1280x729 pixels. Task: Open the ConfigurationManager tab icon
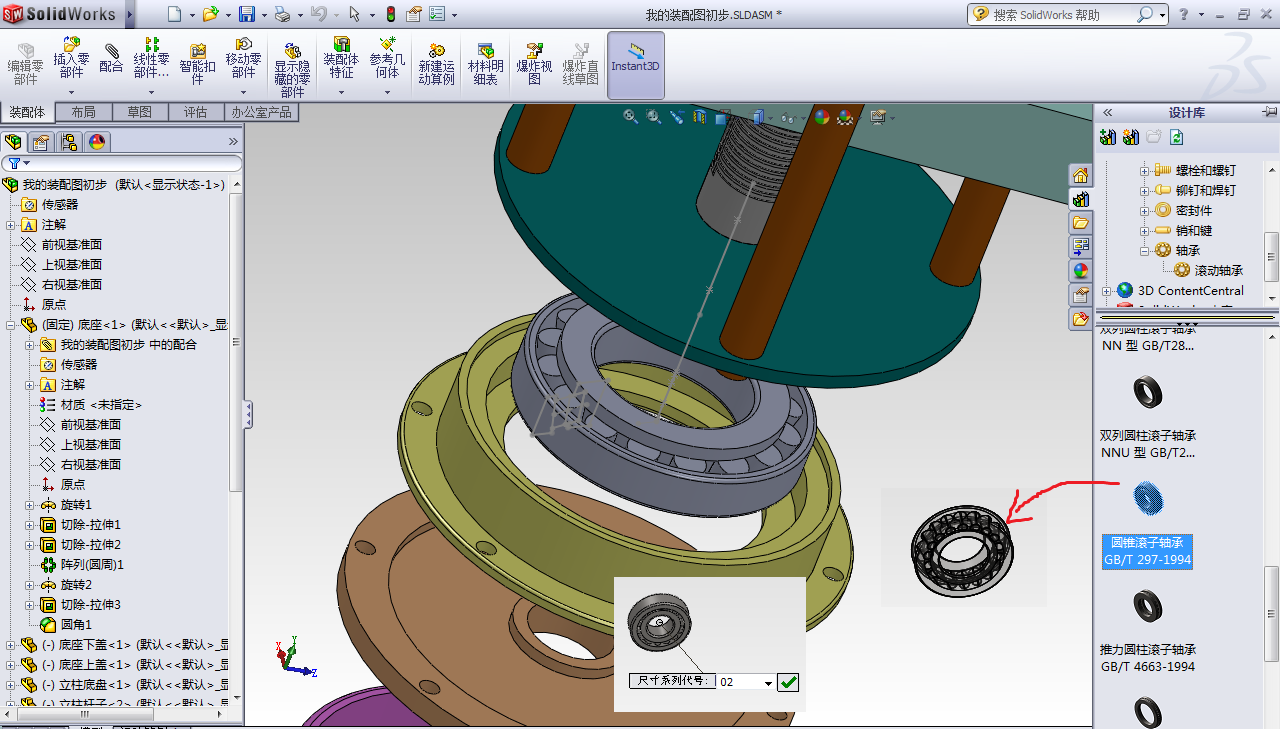69,142
